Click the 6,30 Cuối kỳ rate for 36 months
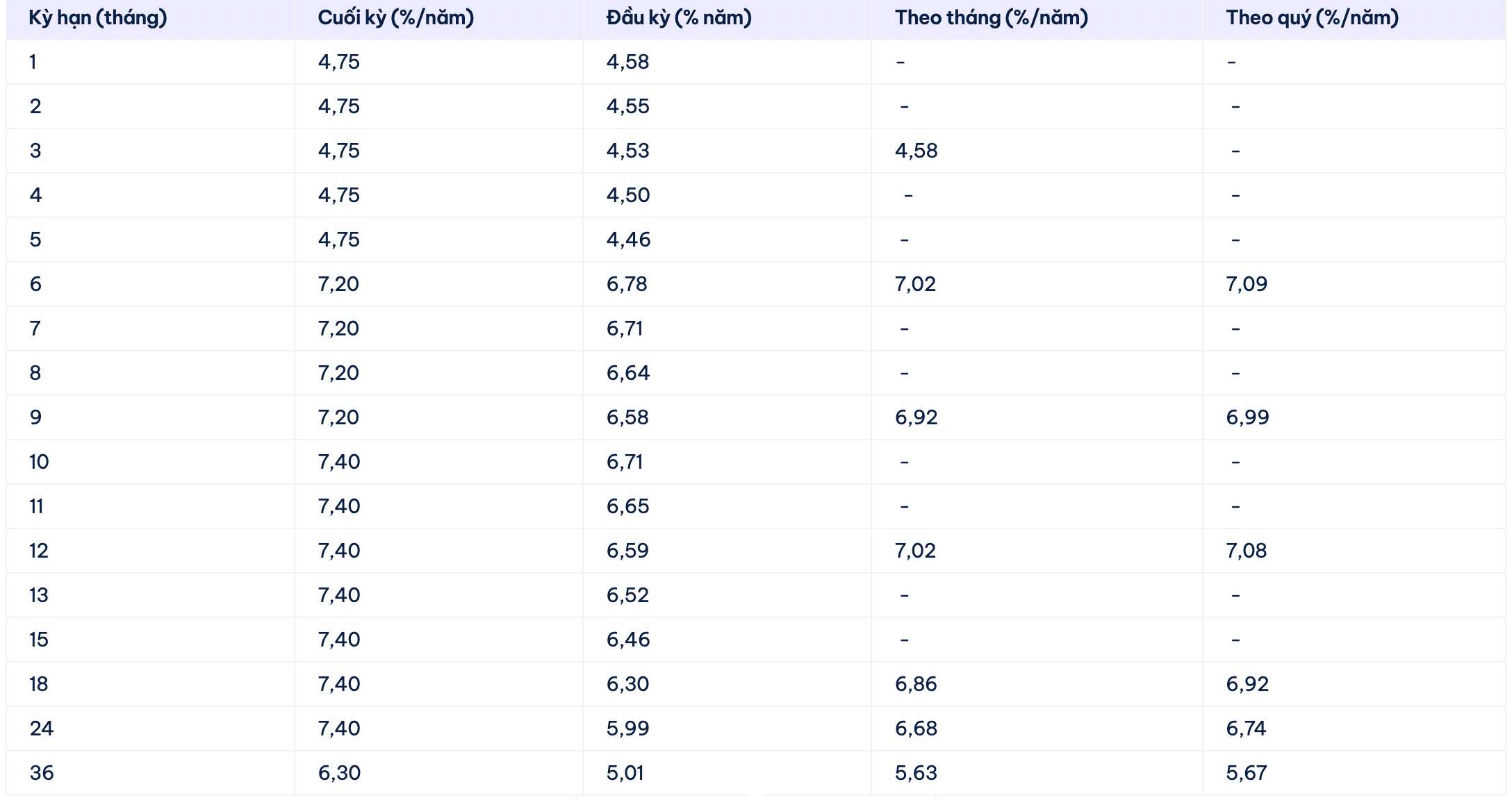 click(339, 774)
